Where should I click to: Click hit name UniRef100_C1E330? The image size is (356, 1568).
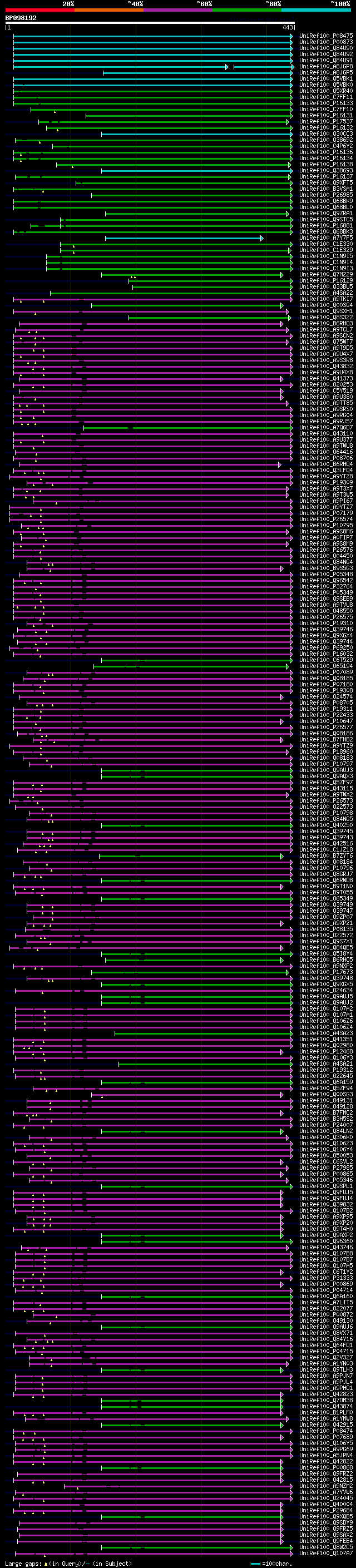(325, 244)
